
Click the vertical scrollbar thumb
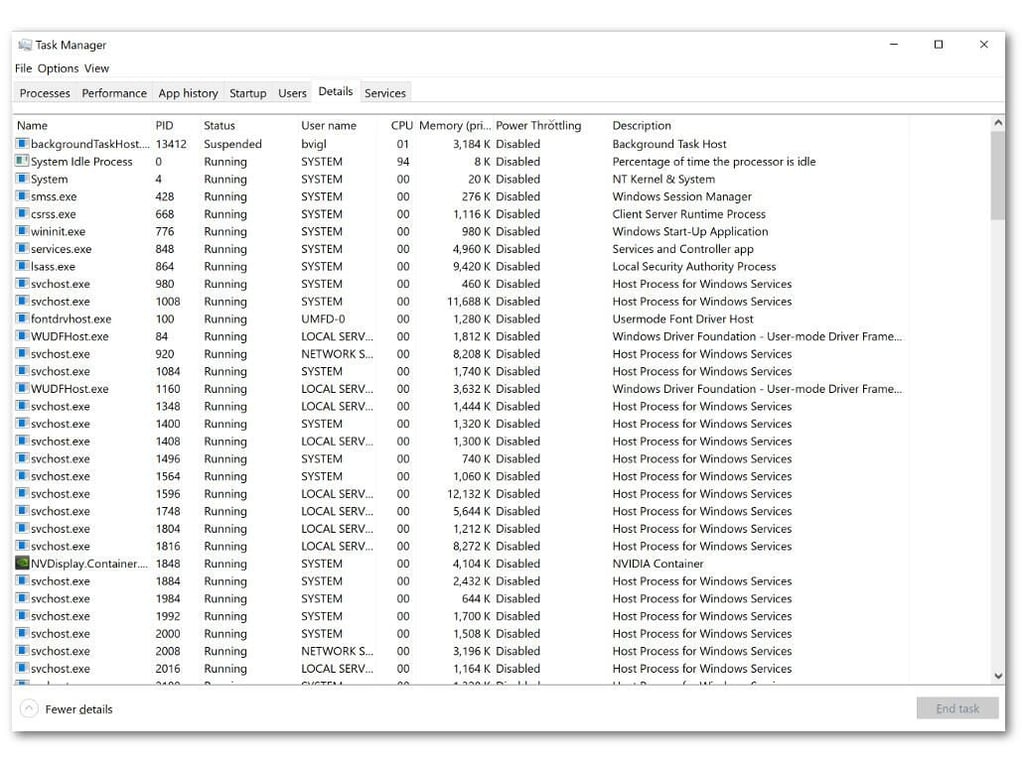(x=997, y=175)
